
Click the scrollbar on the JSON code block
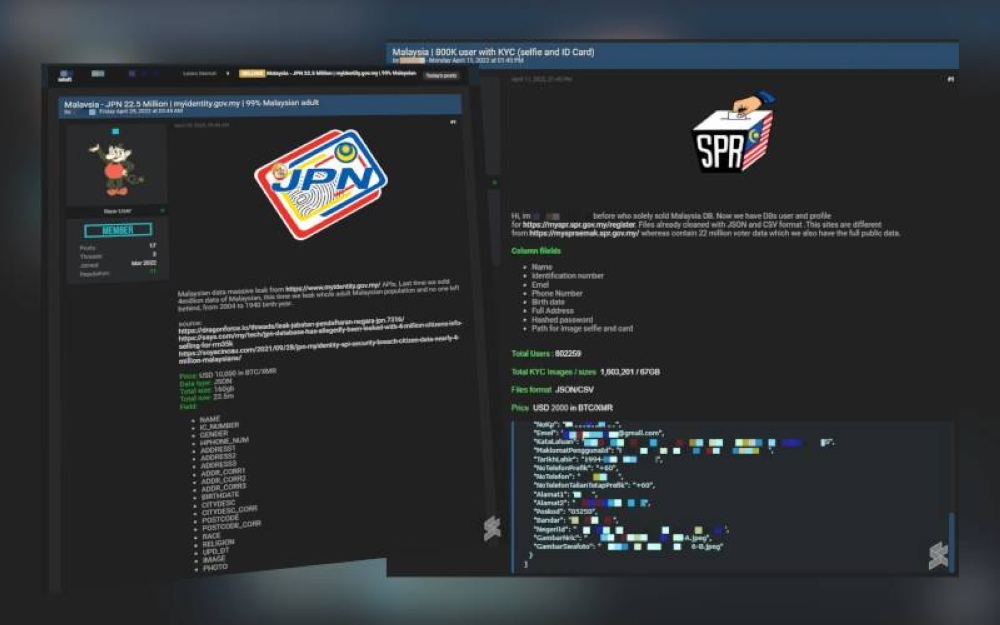click(x=951, y=540)
